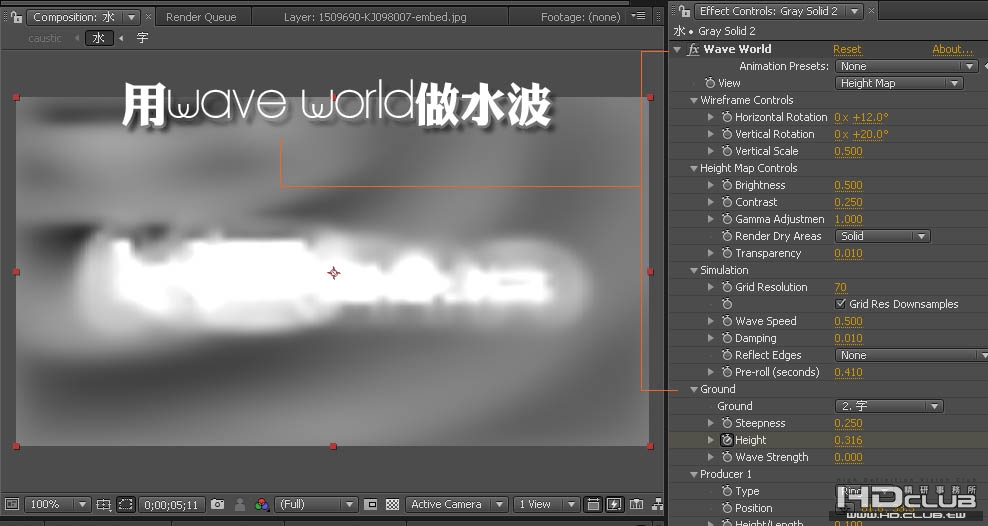Toggle the fx switch beside Wave World

(693, 49)
